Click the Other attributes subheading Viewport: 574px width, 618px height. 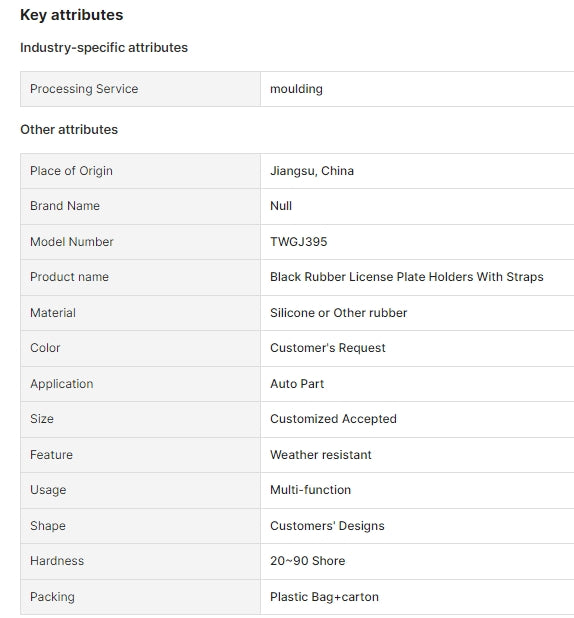pos(69,130)
